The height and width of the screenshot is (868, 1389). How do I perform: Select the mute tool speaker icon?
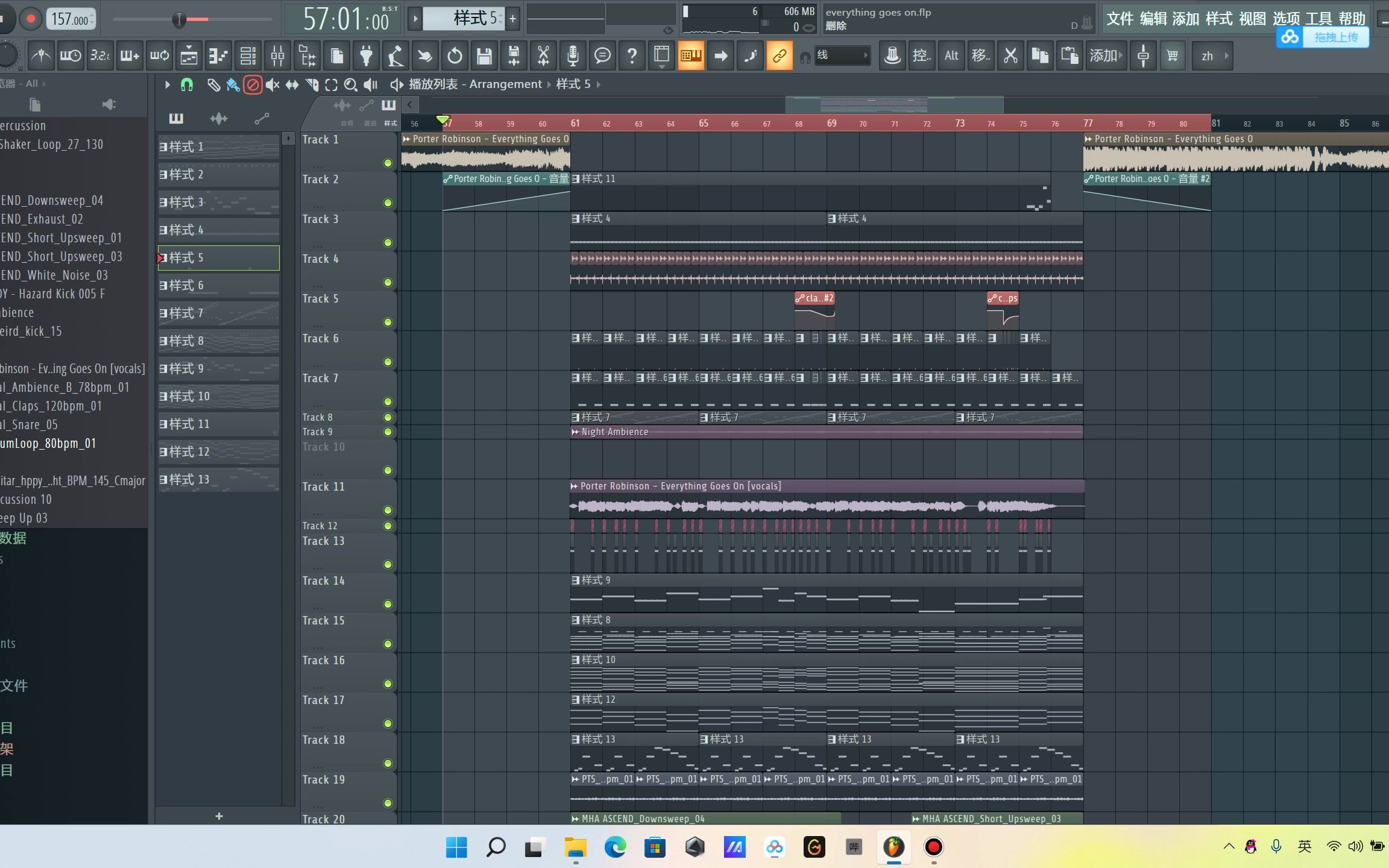pyautogui.click(x=272, y=85)
